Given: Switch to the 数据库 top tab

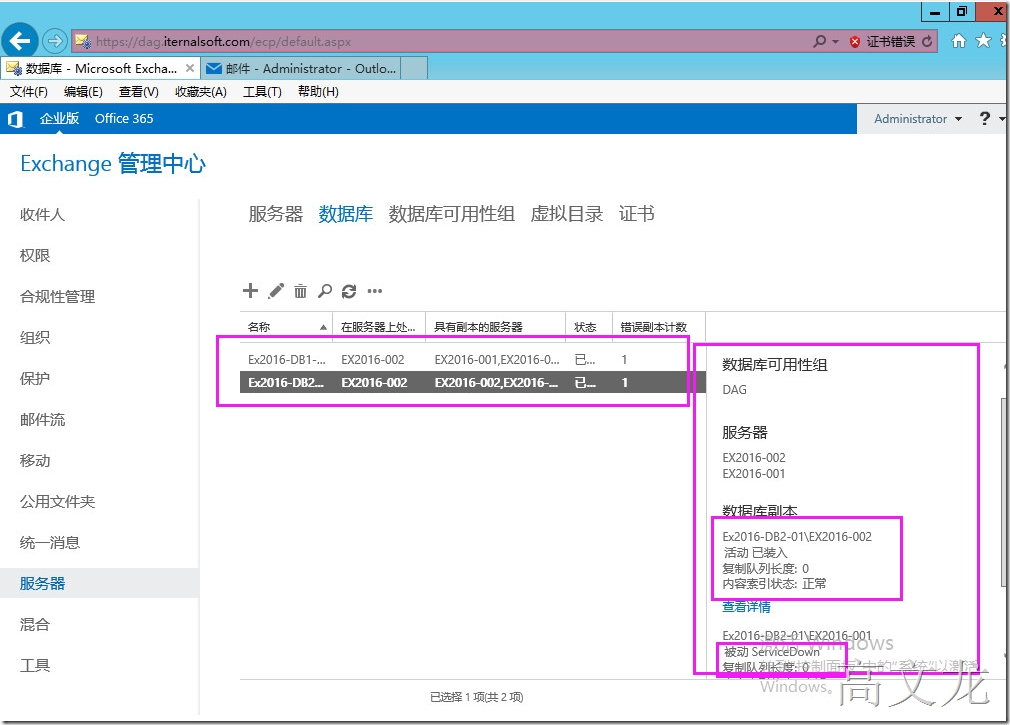Looking at the screenshot, I should [345, 214].
